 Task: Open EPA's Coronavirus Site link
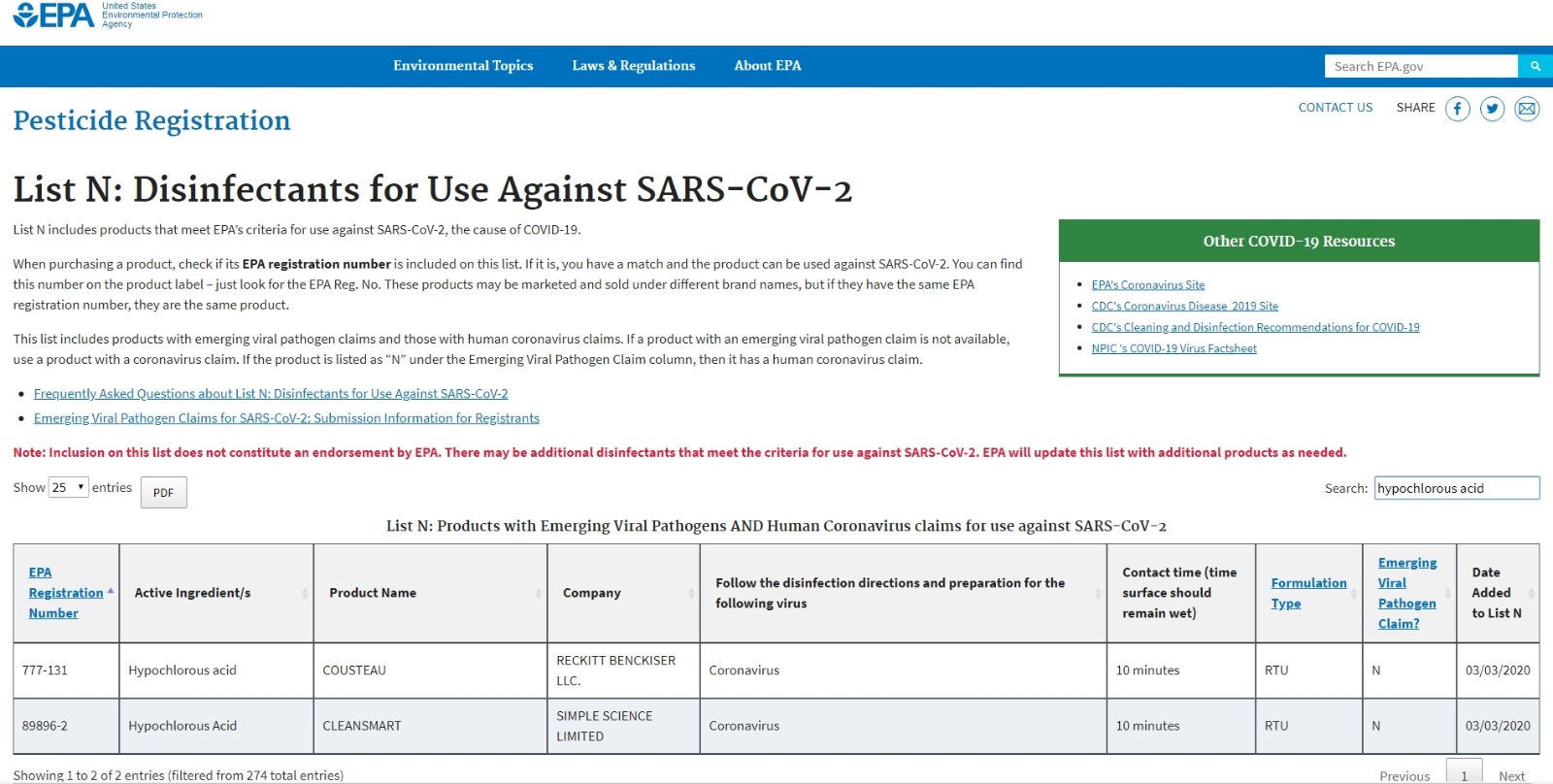[x=1148, y=285]
